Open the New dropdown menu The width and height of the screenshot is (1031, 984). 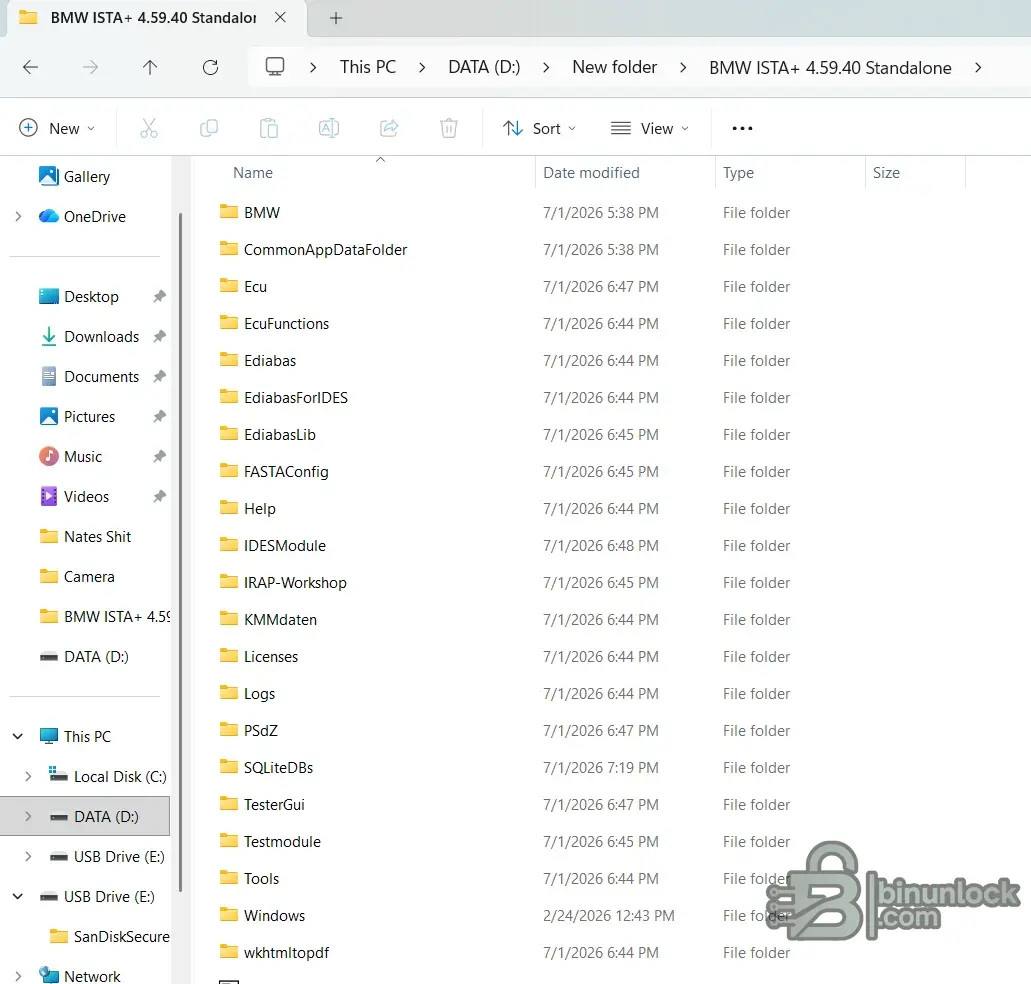(x=57, y=128)
